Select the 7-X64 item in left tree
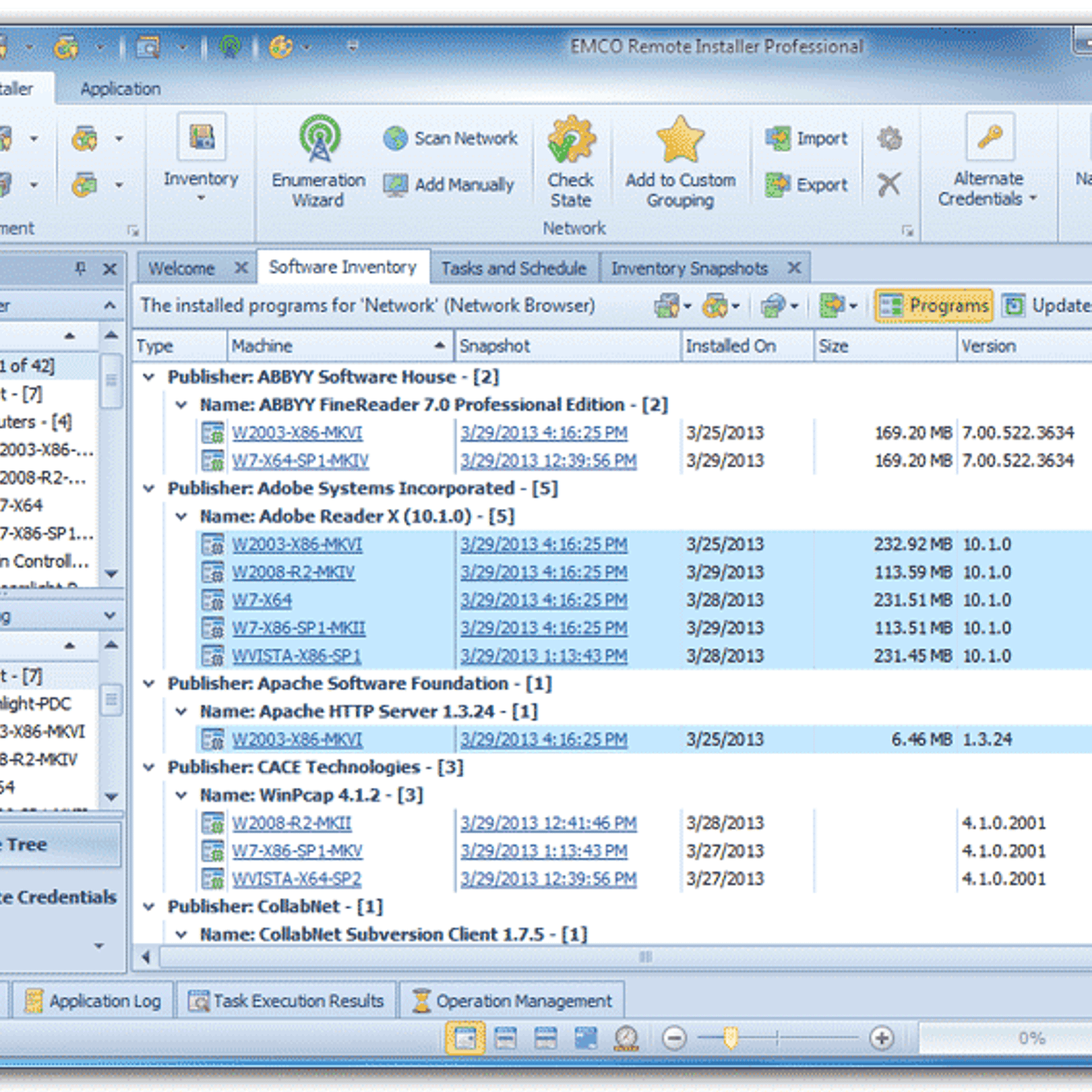This screenshot has width=1092, height=1092. 22,506
